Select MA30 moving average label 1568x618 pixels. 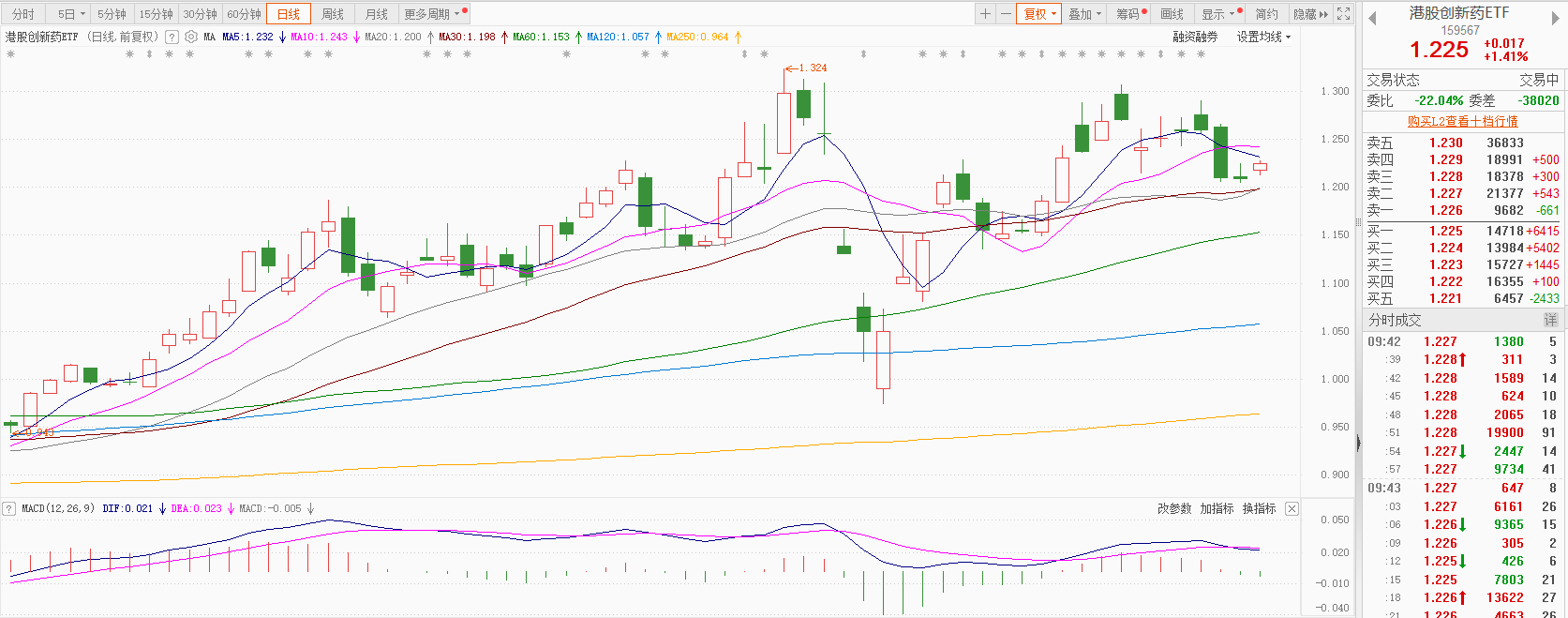[x=467, y=37]
